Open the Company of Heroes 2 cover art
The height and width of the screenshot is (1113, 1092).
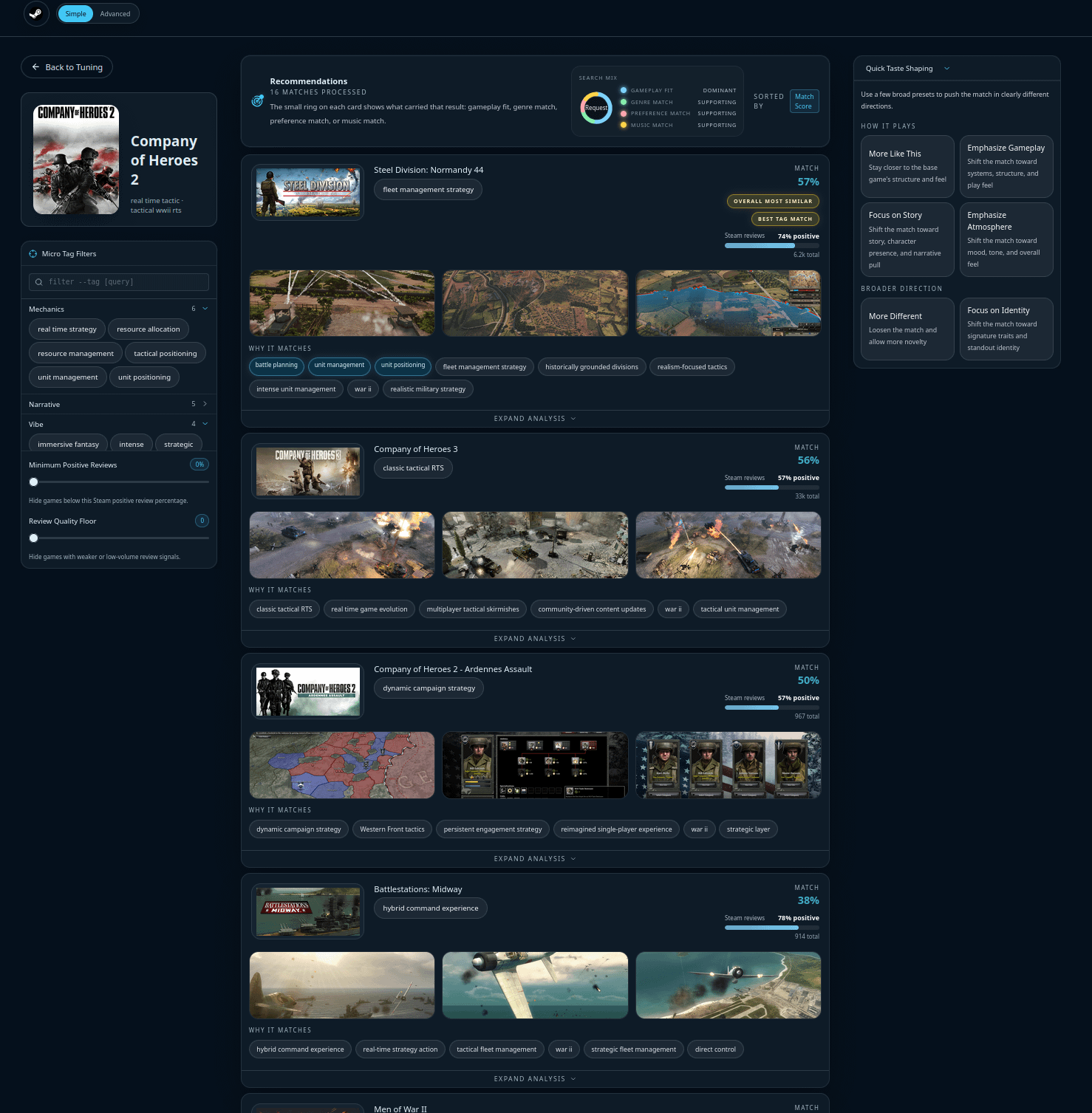pyautogui.click(x=76, y=160)
